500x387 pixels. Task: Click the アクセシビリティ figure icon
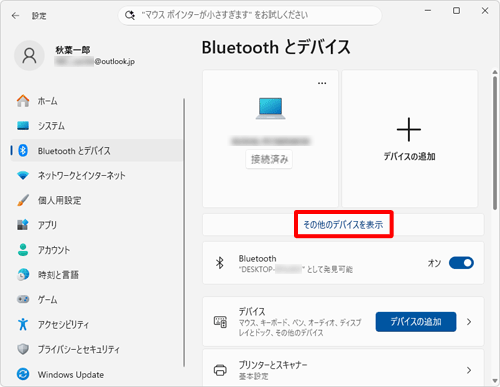coord(23,324)
